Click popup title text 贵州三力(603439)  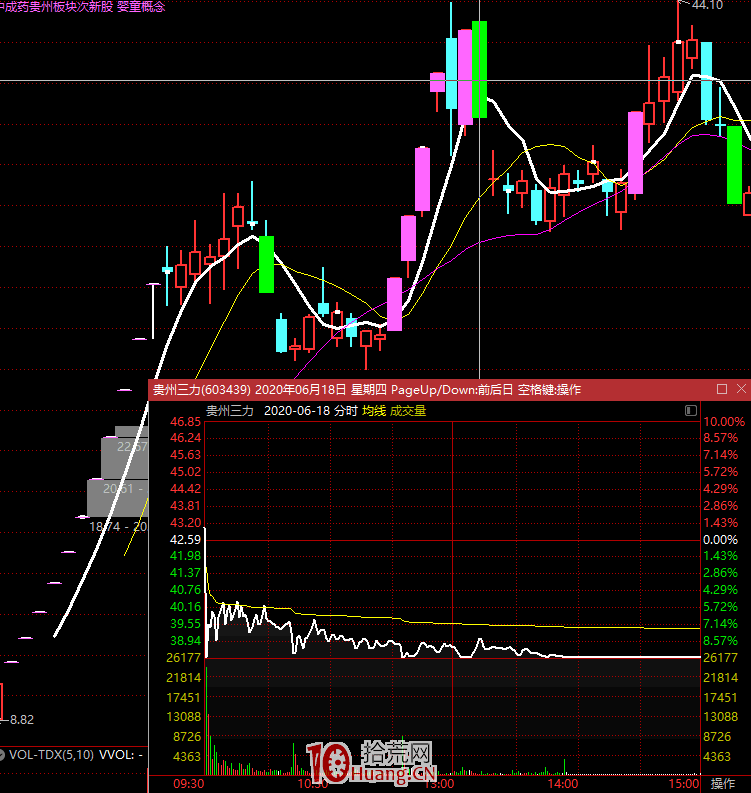(x=202, y=389)
